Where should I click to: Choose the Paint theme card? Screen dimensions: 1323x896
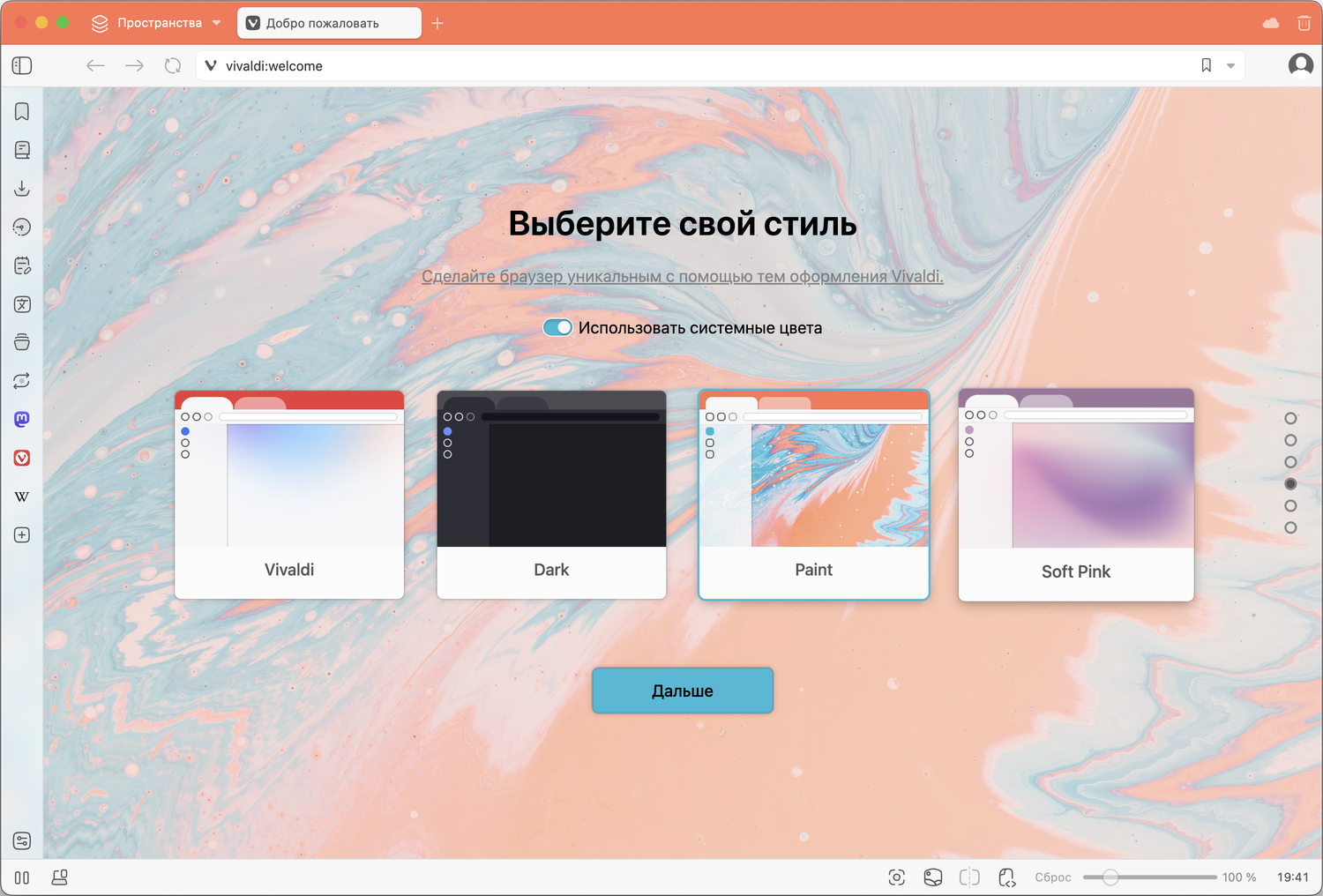click(x=814, y=495)
